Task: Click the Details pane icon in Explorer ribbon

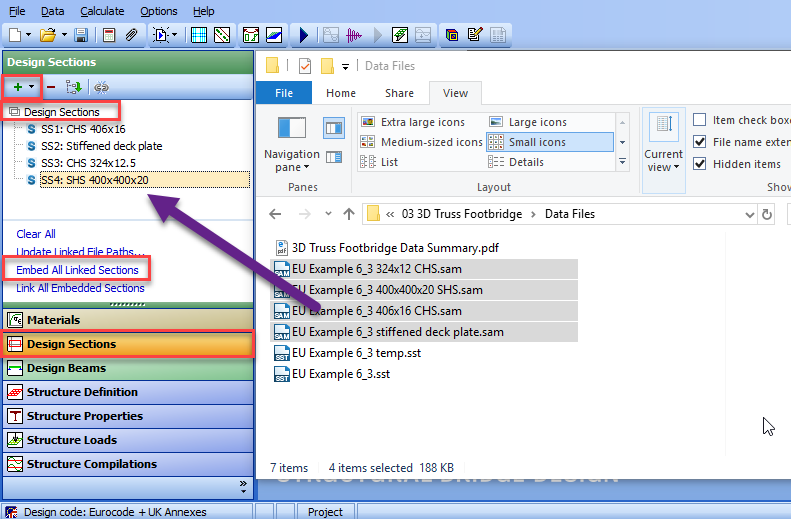Action: (333, 157)
